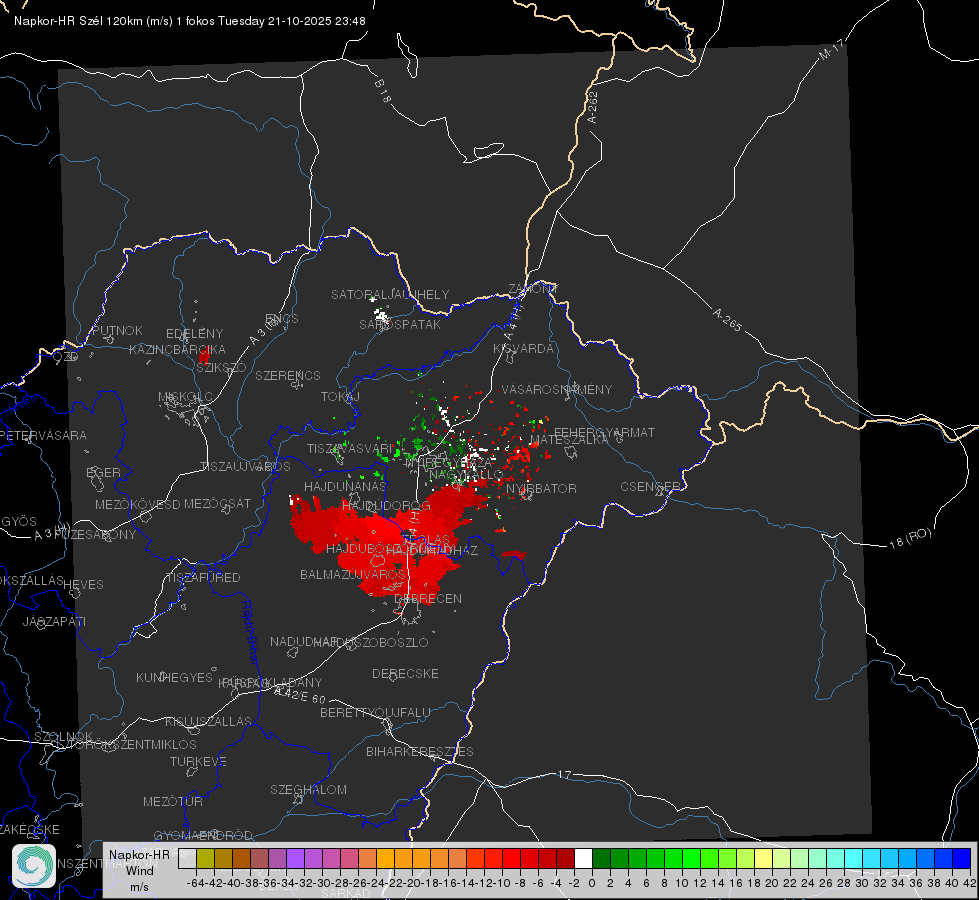The height and width of the screenshot is (900, 979).
Task: Click the small red radar echo near Szikszó
Action: pos(204,357)
